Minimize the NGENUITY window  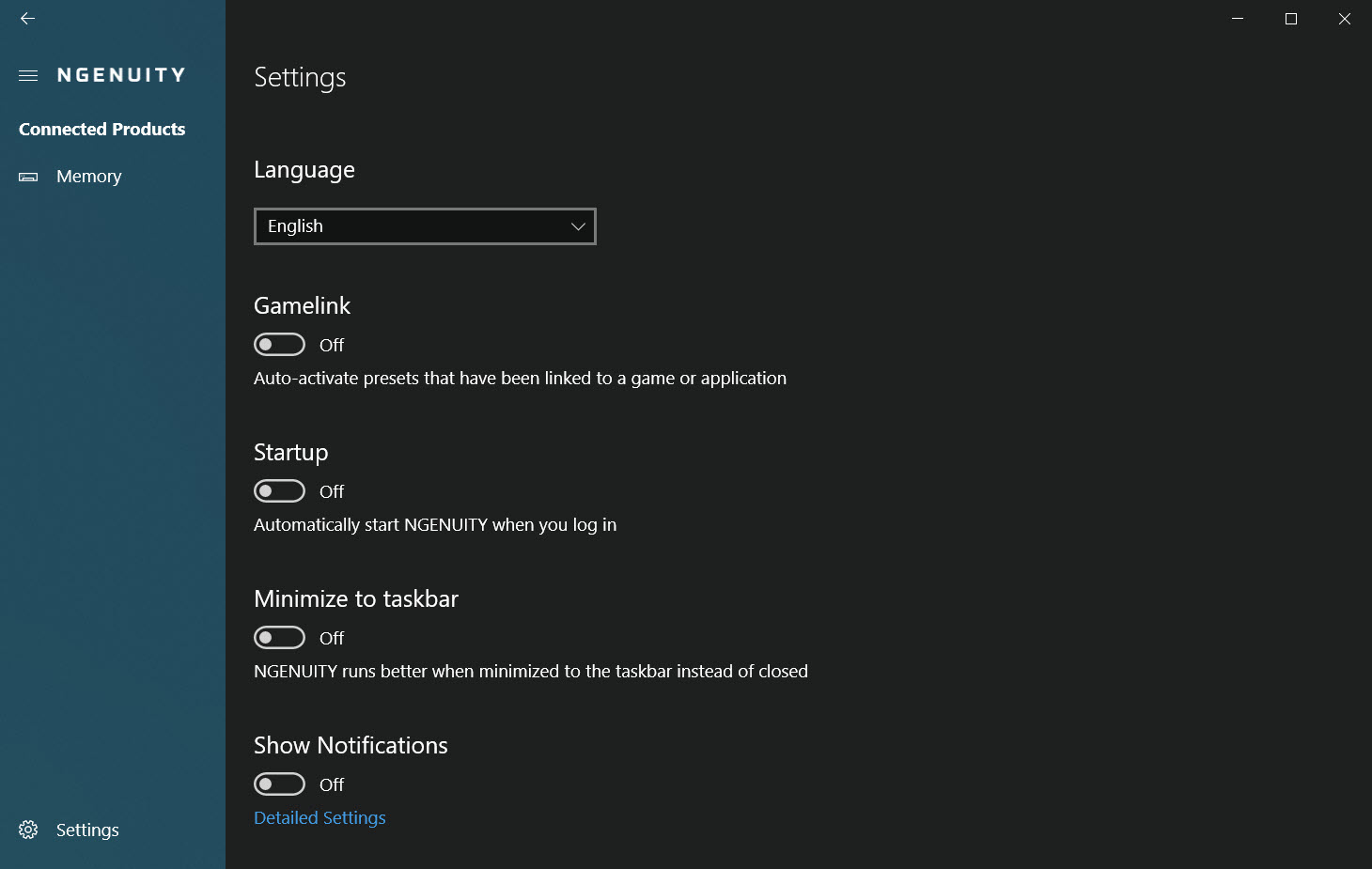point(1238,19)
